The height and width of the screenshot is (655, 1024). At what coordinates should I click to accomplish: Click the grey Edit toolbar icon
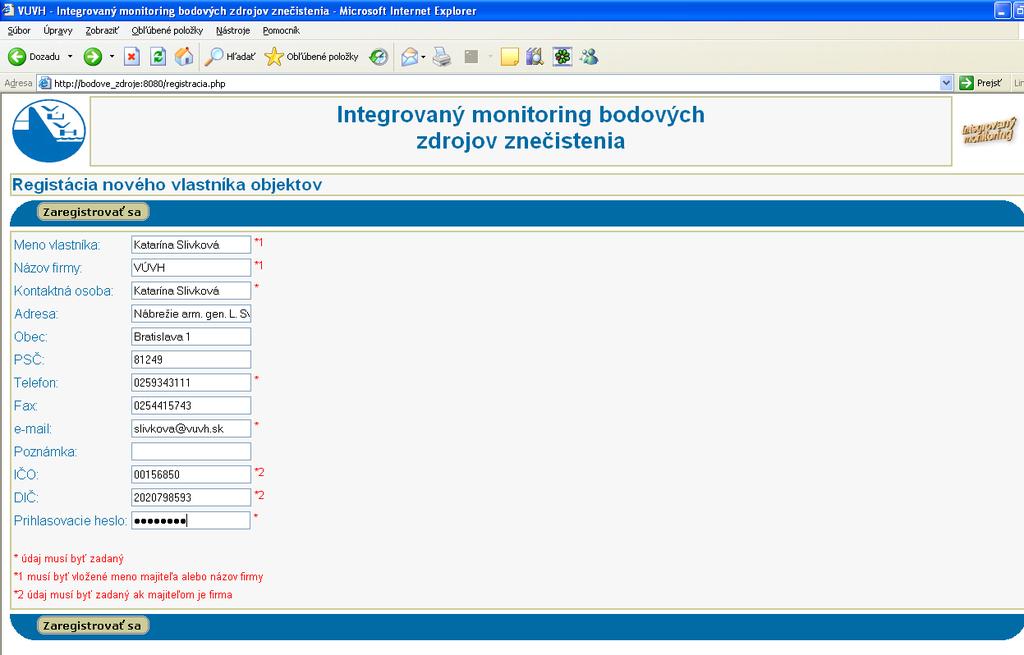coord(472,57)
